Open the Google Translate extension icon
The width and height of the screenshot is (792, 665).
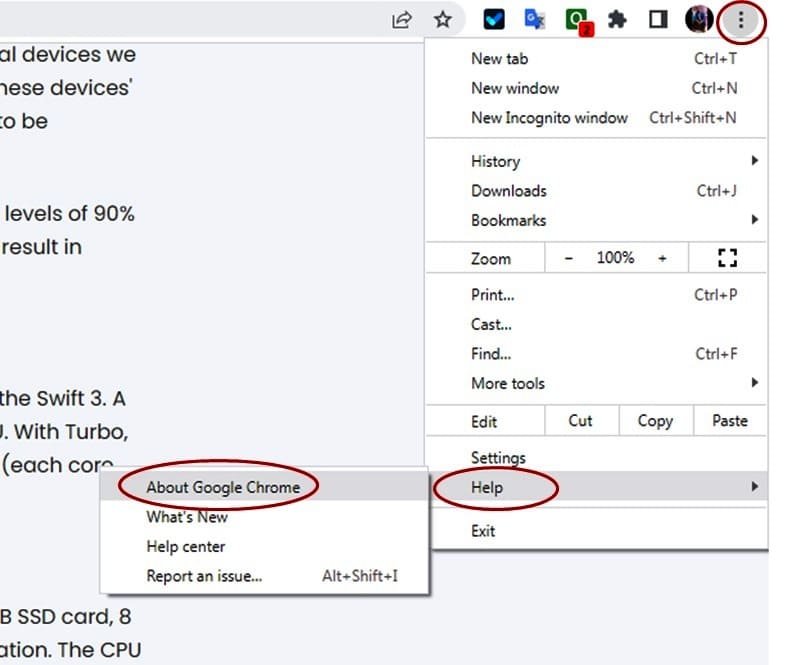click(x=535, y=19)
